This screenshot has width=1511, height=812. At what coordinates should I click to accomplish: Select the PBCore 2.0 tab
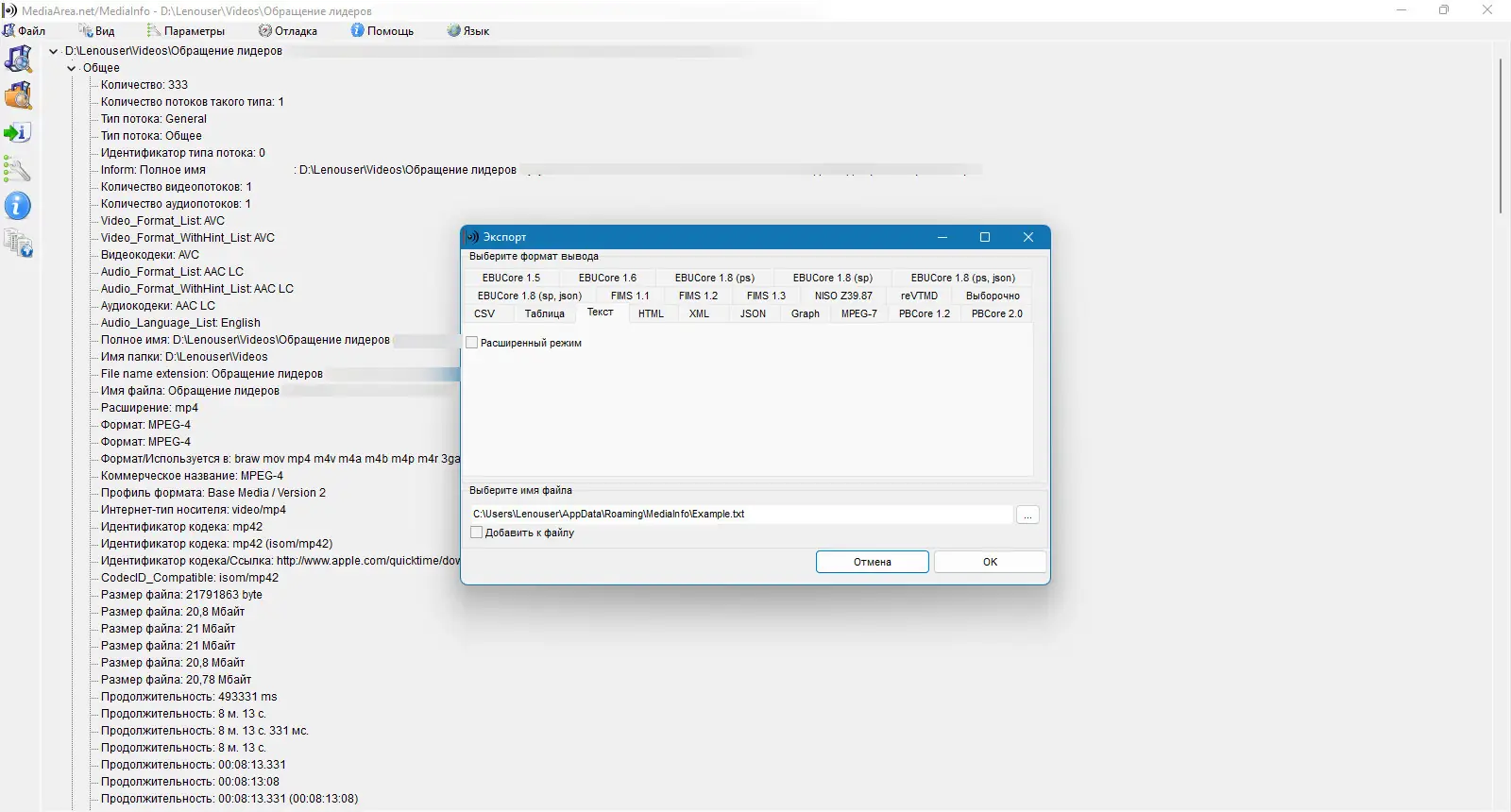[x=997, y=313]
